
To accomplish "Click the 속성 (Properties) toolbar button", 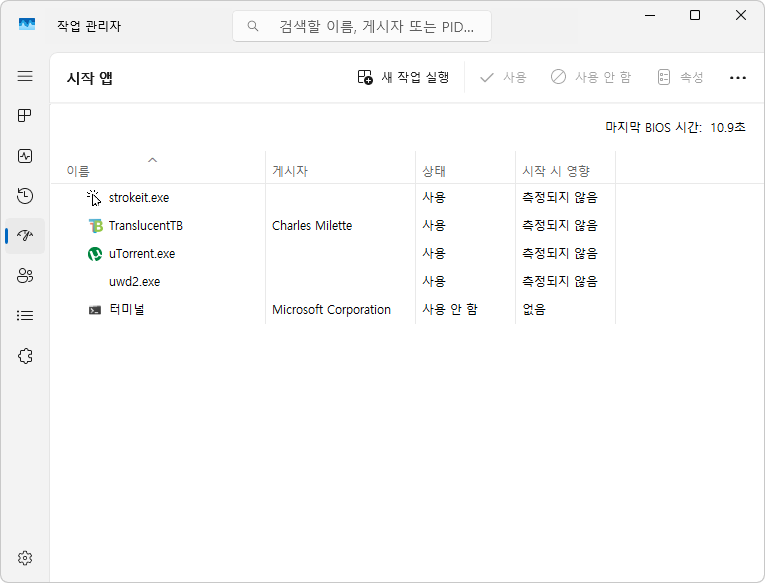I will (680, 77).
